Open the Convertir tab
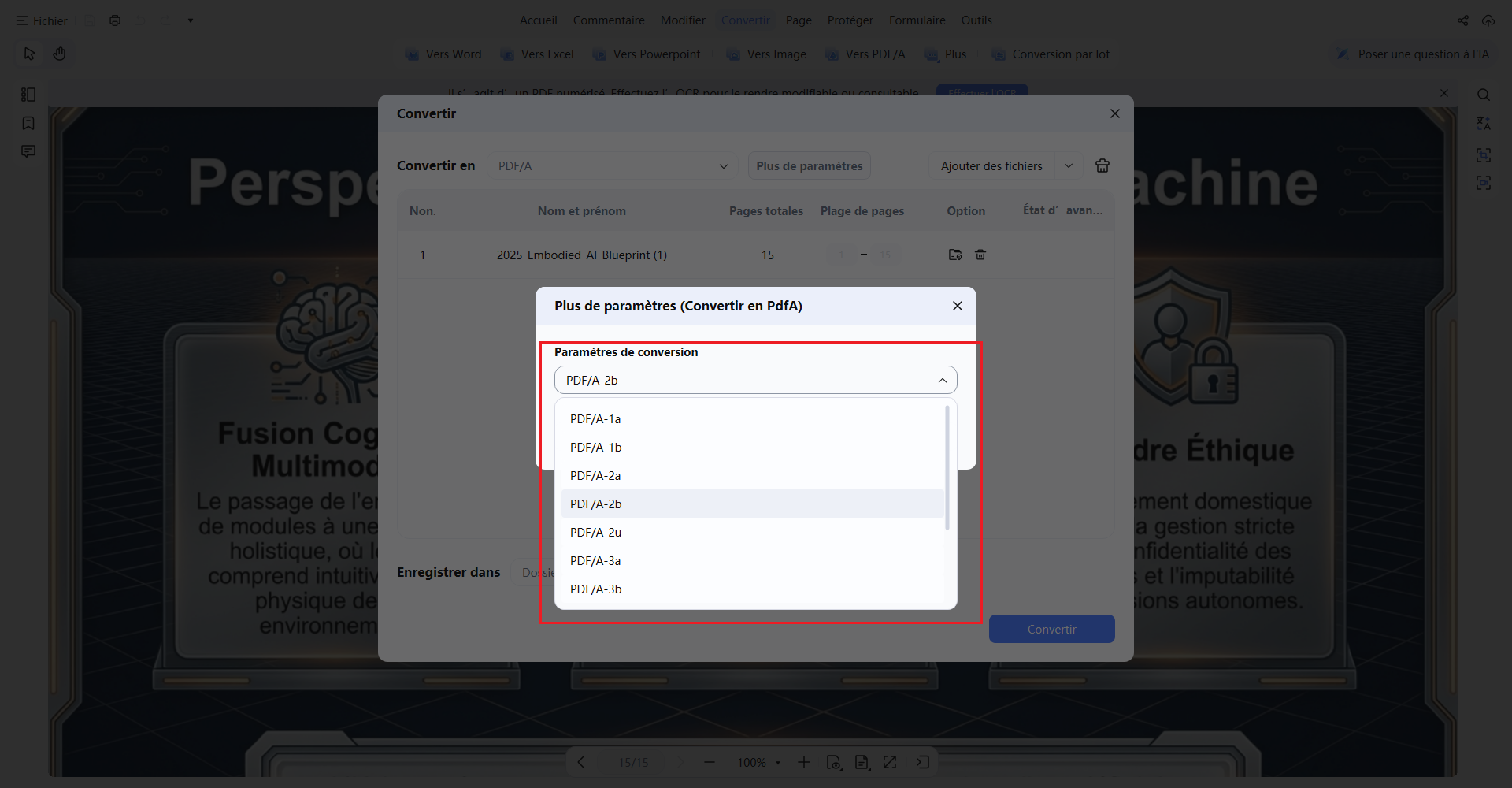Screen dimensions: 1512x788 (x=746, y=20)
